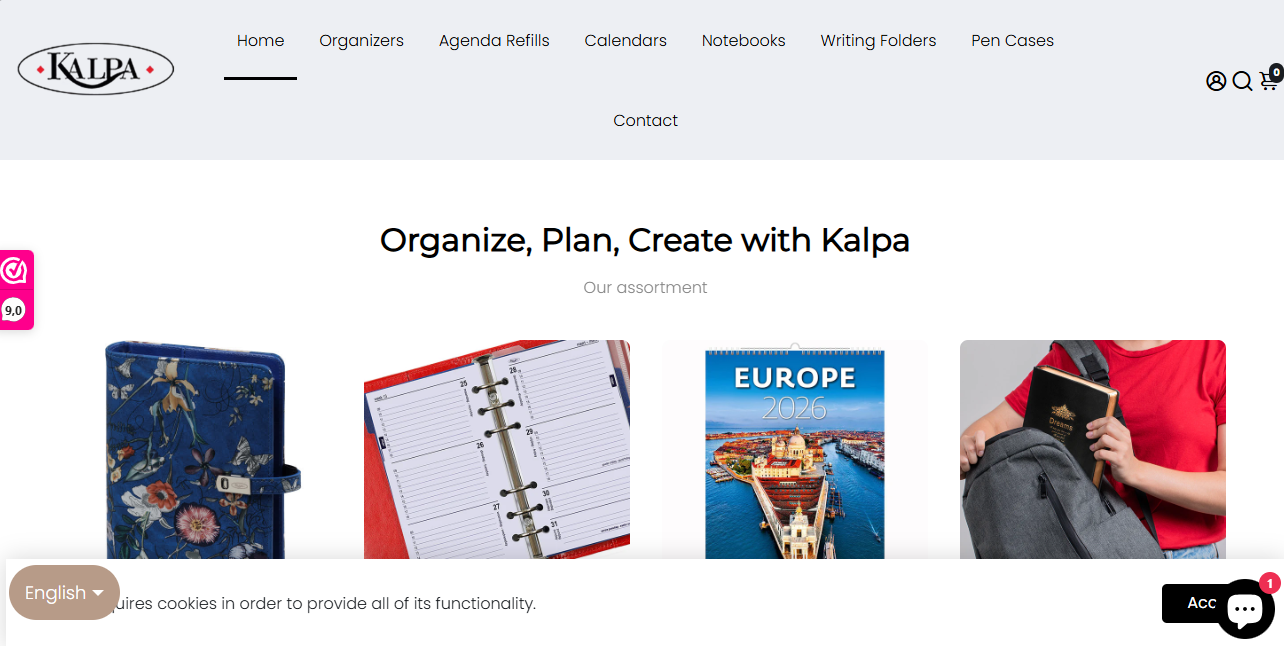Open the Agenda Refills menu
The width and height of the screenshot is (1284, 646).
point(494,41)
